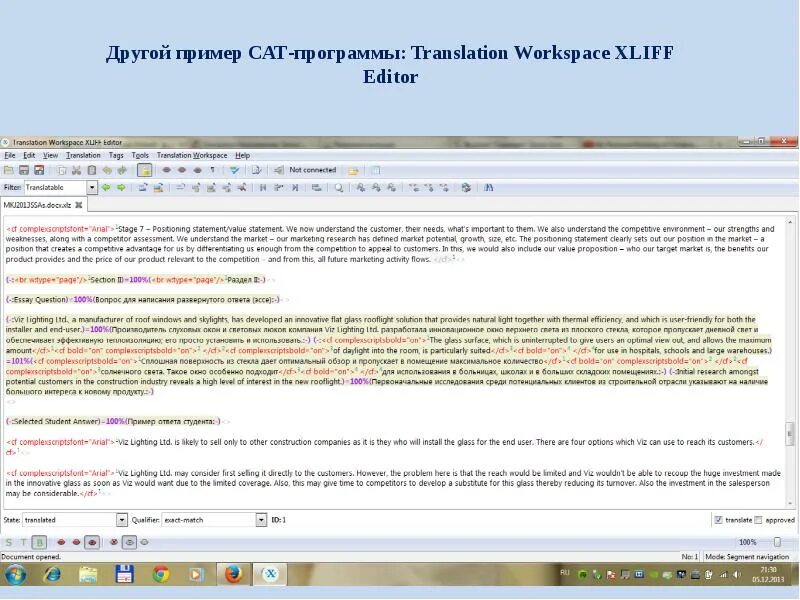The height and width of the screenshot is (600, 800).
Task: Click the Redo arrow icon
Action: [x=122, y=170]
